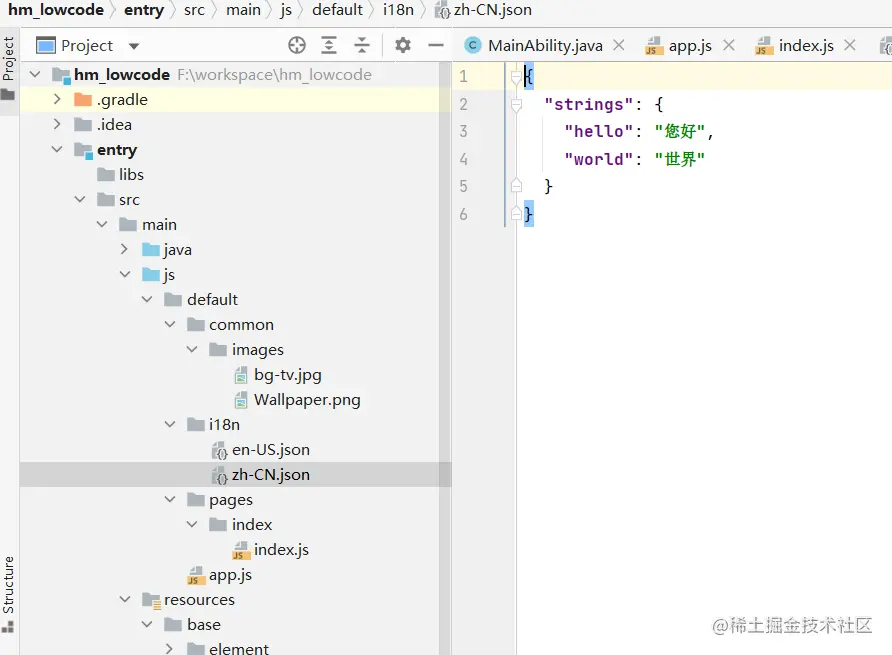This screenshot has height=655, width=892.
Task: Select bg-tv.jpg image file
Action: pyautogui.click(x=287, y=374)
